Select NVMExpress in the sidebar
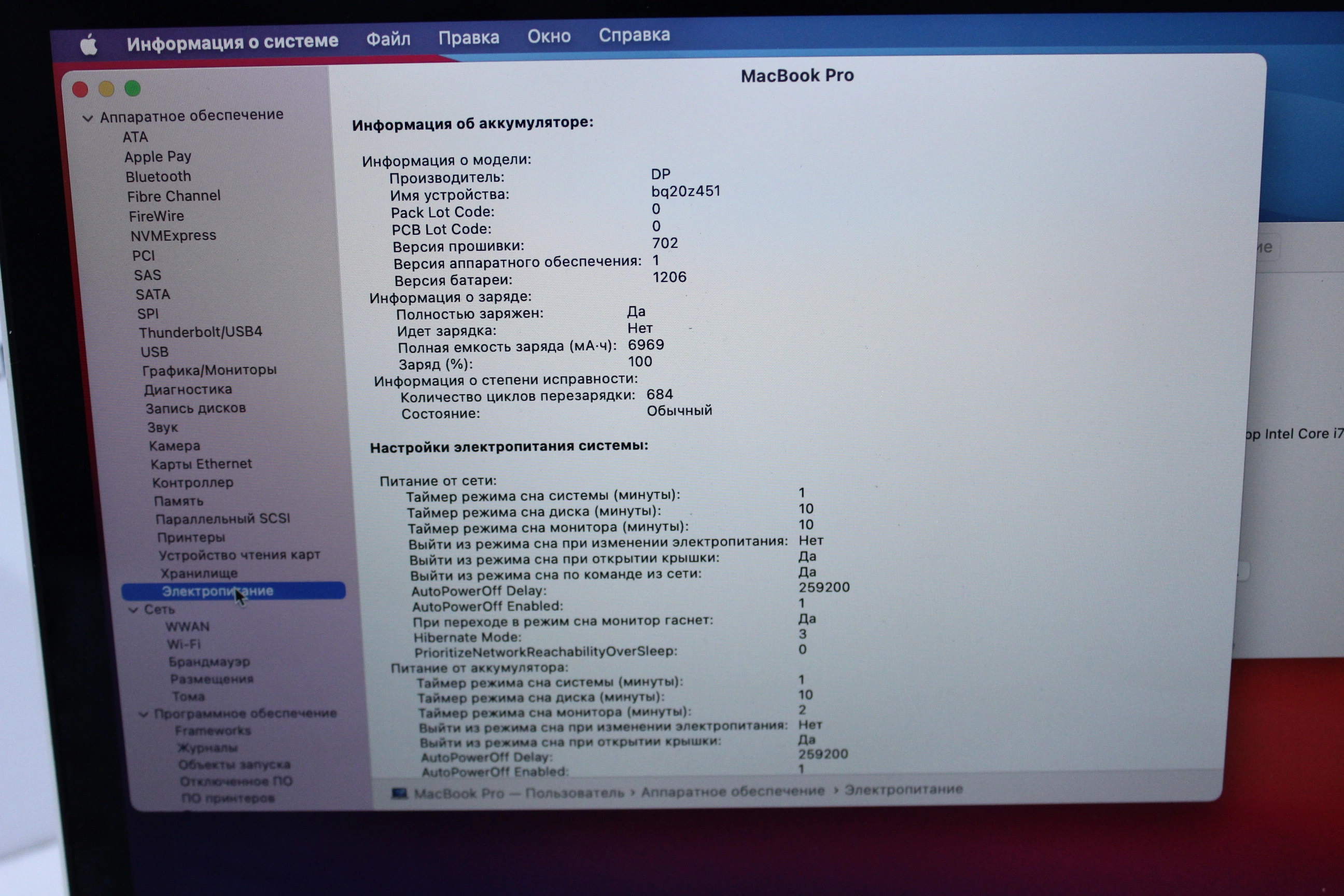This screenshot has width=1344, height=896. pos(173,235)
